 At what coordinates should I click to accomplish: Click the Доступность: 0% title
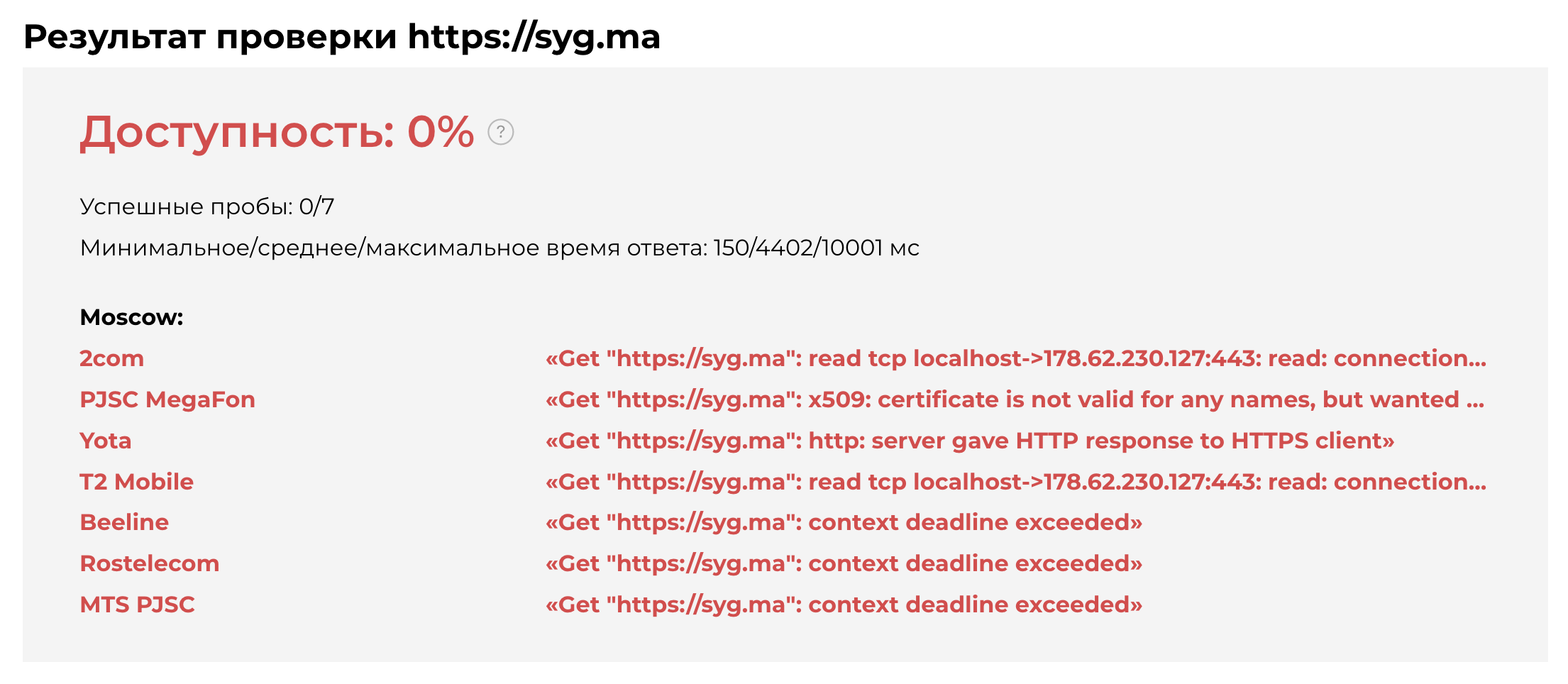point(277,132)
